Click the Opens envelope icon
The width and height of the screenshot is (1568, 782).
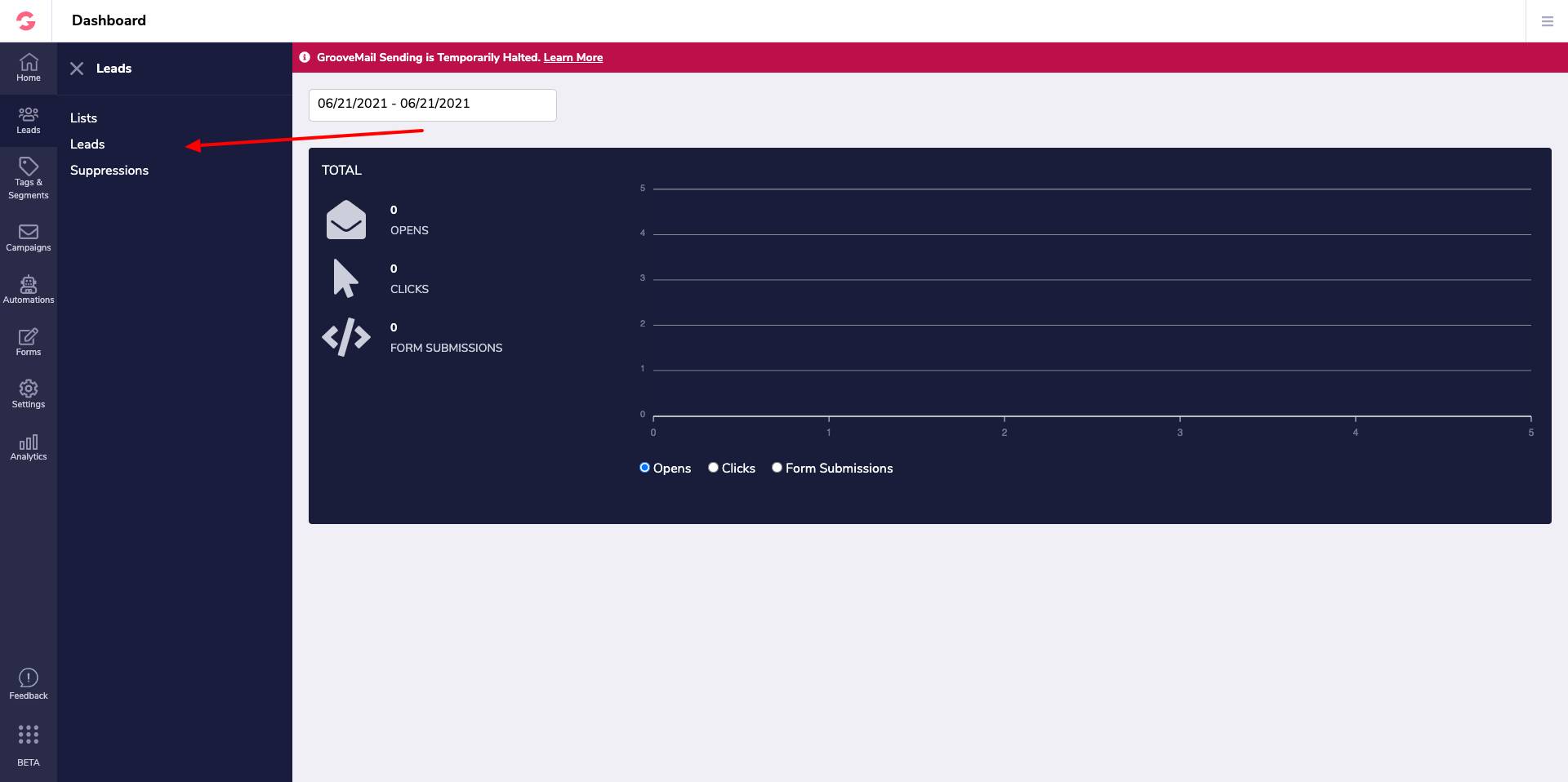point(346,220)
